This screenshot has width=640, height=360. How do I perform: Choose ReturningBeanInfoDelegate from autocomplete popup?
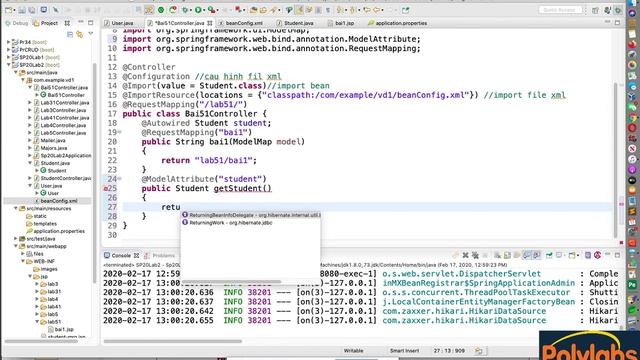[x=251, y=215]
